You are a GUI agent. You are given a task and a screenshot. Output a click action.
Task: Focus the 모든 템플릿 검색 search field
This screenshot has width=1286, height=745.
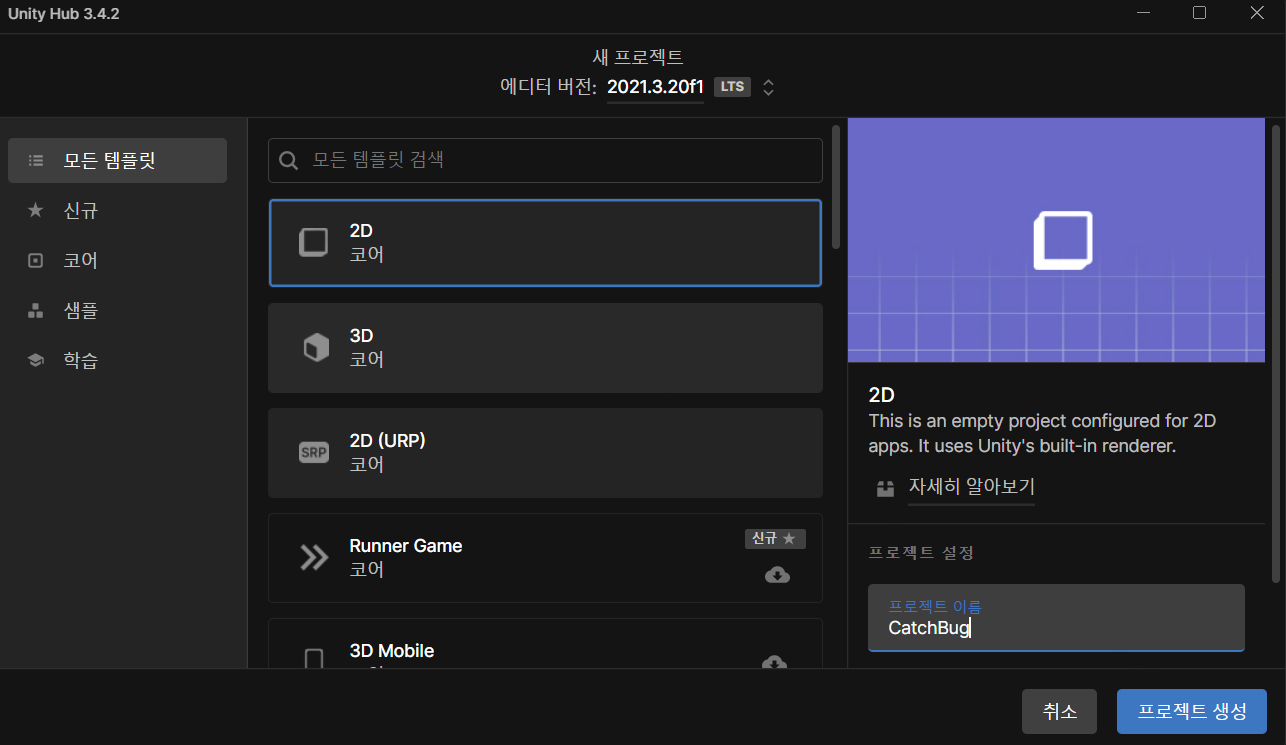pos(545,160)
